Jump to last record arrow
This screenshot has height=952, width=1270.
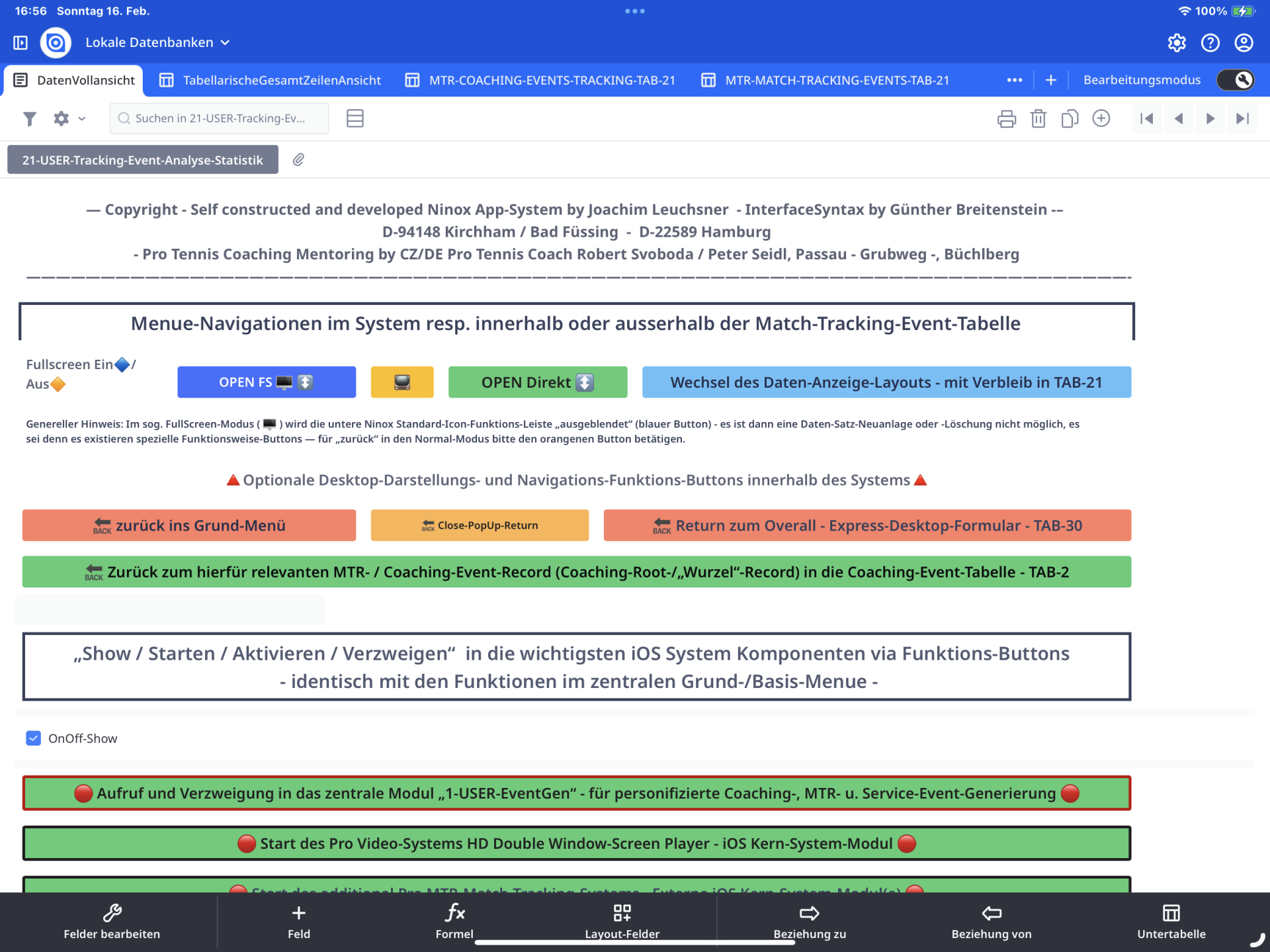pyautogui.click(x=1242, y=118)
